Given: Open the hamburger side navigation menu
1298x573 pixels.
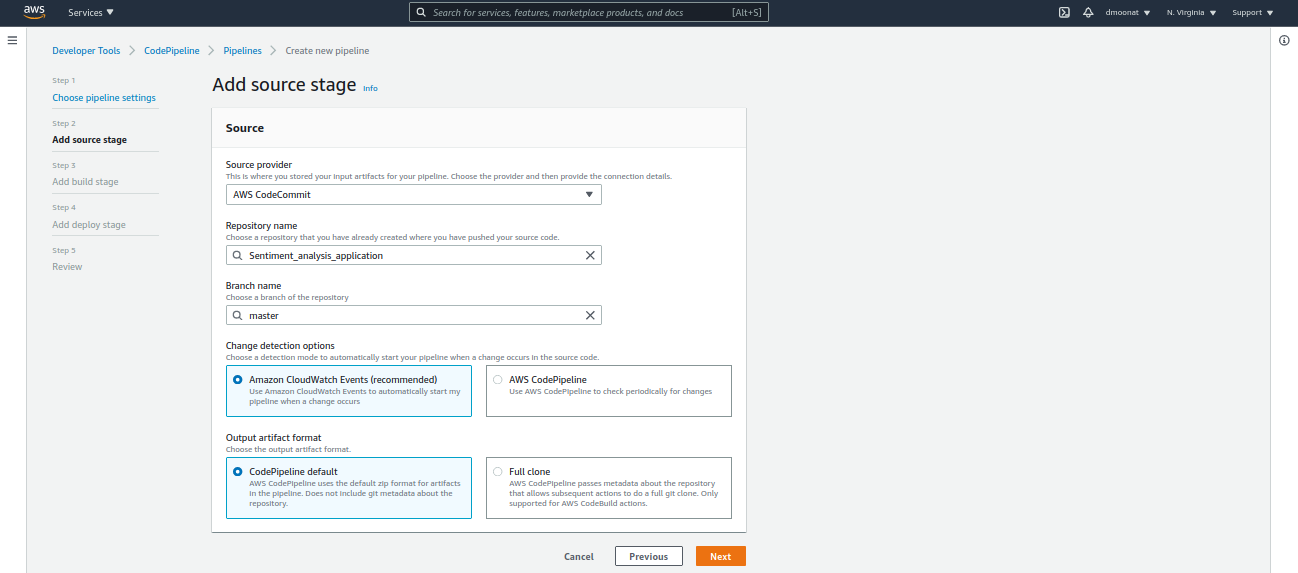Looking at the screenshot, I should click(x=13, y=40).
